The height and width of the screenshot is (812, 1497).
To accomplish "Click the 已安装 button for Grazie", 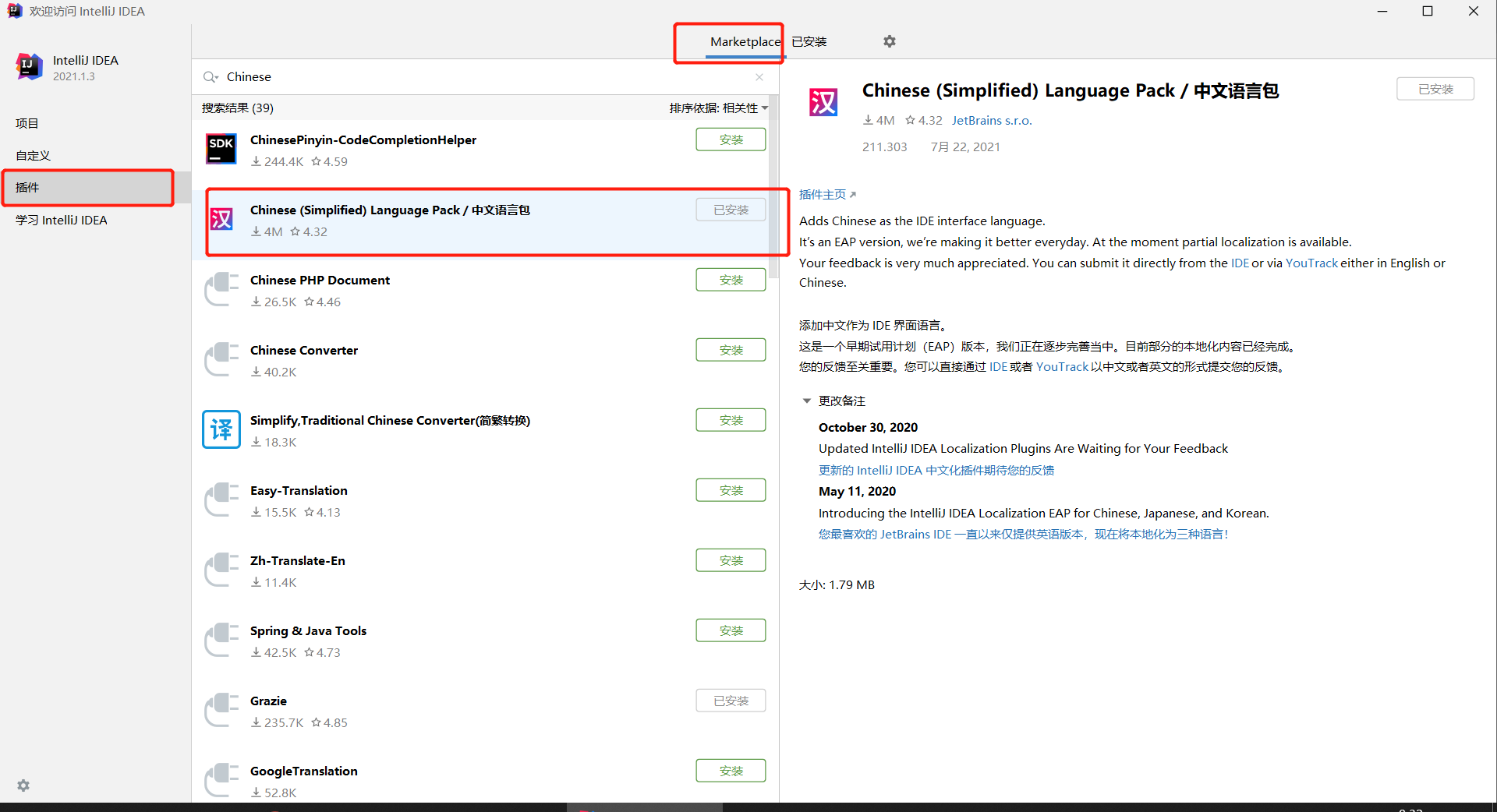I will tap(731, 701).
